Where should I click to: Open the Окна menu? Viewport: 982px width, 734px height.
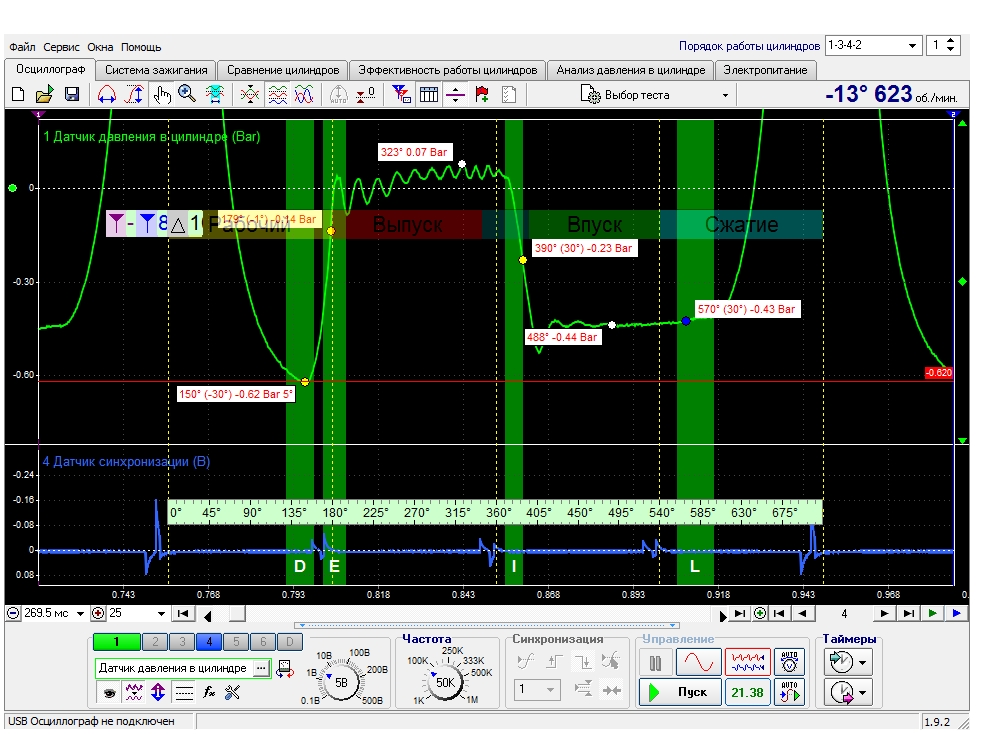click(x=100, y=47)
